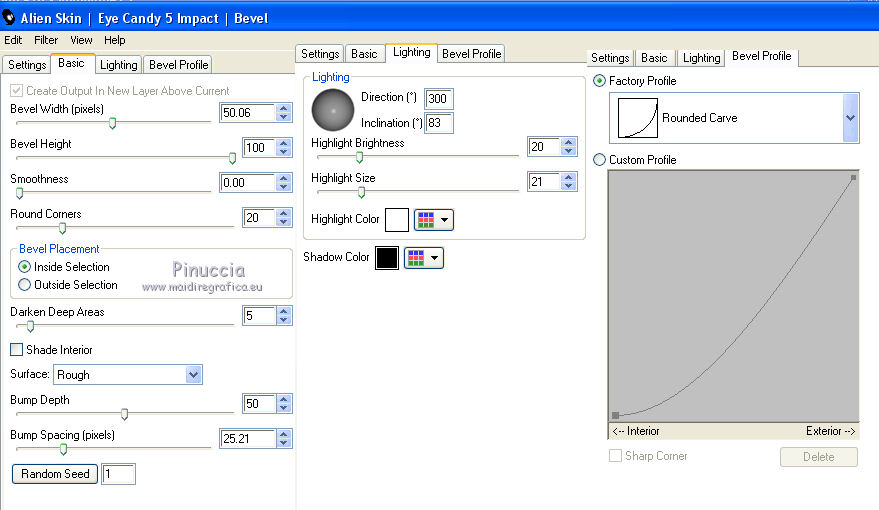This screenshot has width=879, height=510.
Task: Click the Rounded Carve profile thumbnail
Action: point(637,118)
